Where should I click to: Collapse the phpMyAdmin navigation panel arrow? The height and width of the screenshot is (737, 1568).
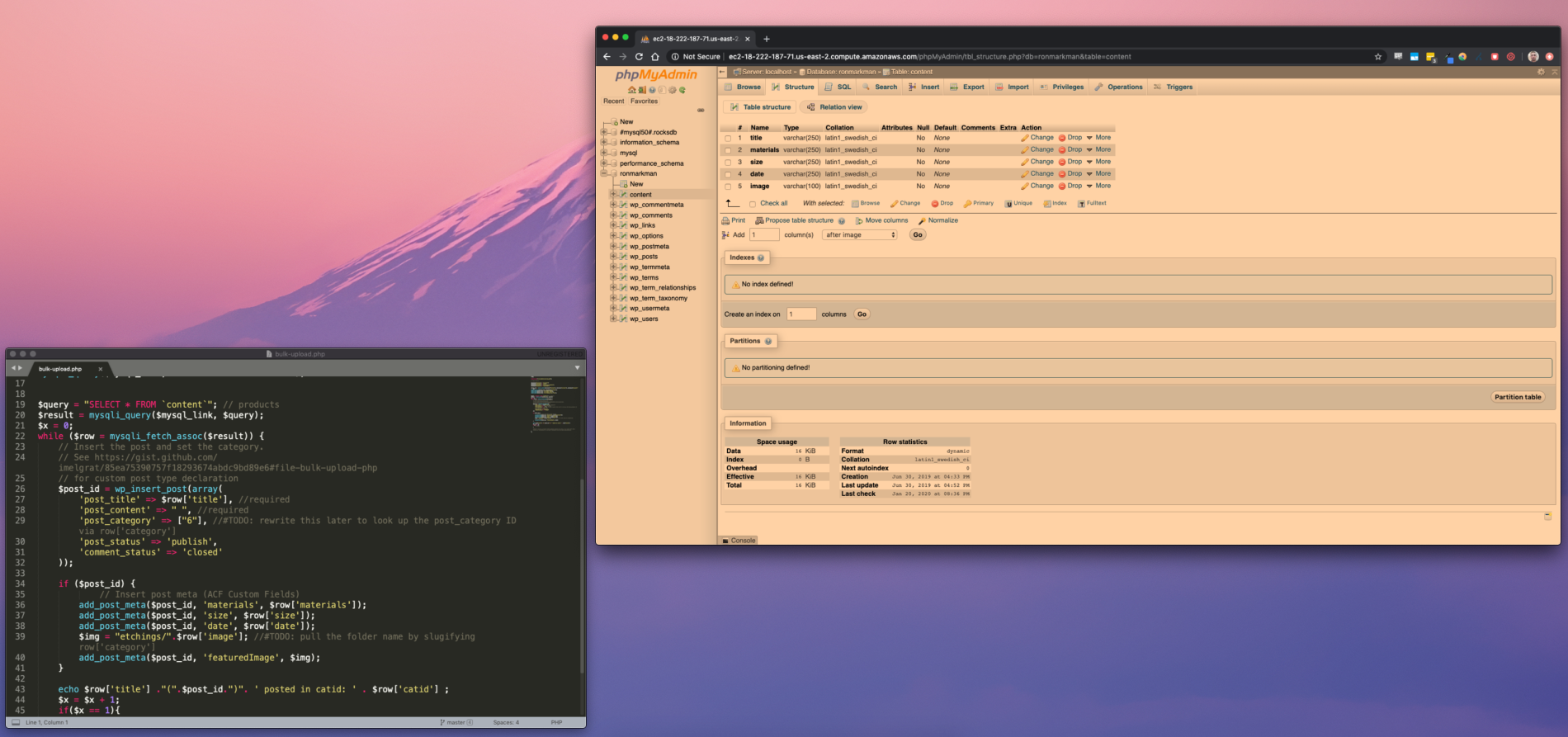[722, 72]
